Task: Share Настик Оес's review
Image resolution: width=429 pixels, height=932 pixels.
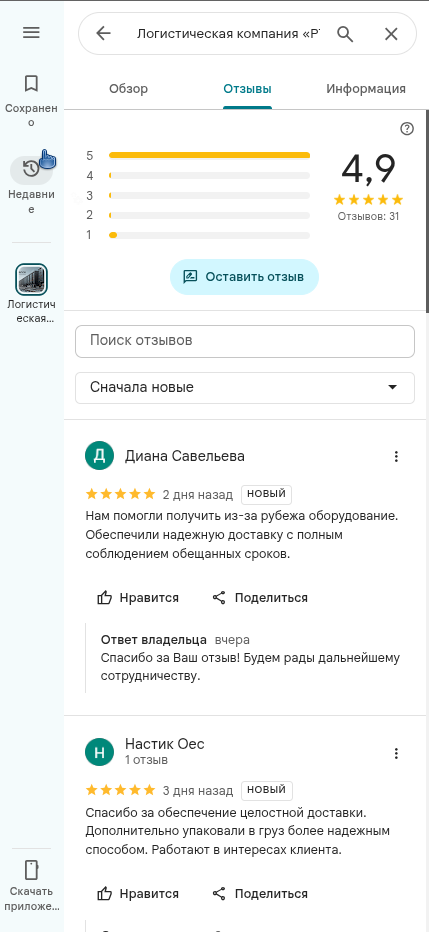Action: click(260, 893)
